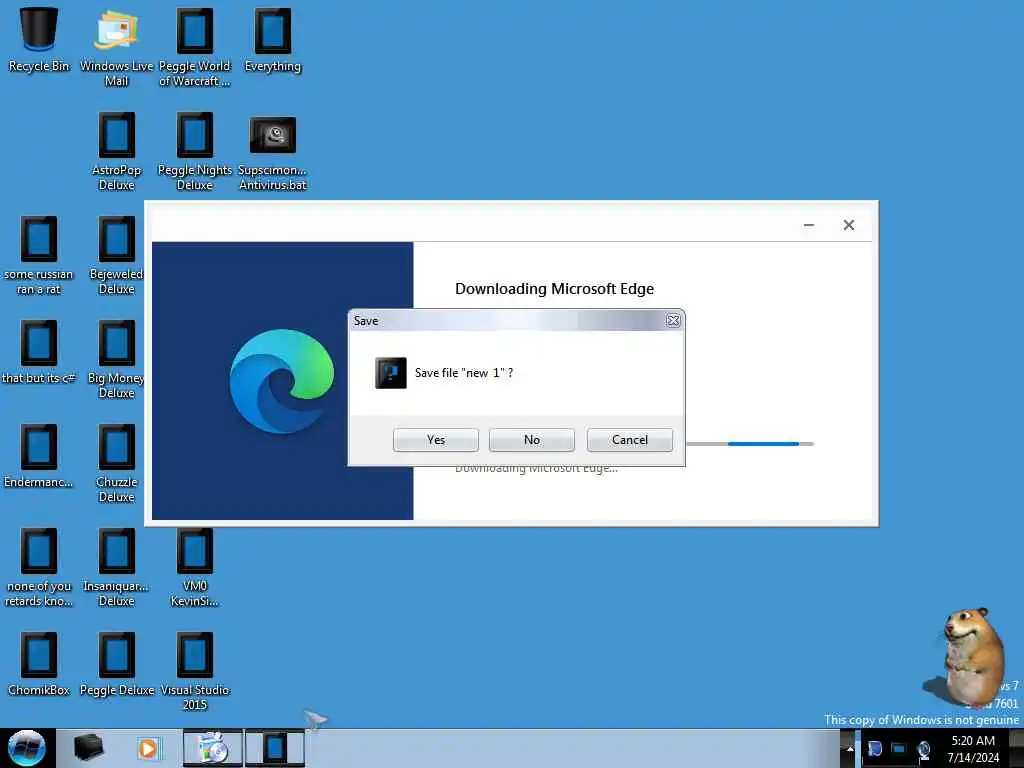Open Windows Media Player from the taskbar

coord(148,748)
